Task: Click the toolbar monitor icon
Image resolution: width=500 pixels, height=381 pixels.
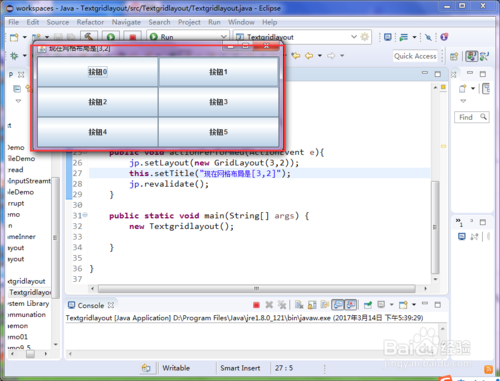Action: 388,37
